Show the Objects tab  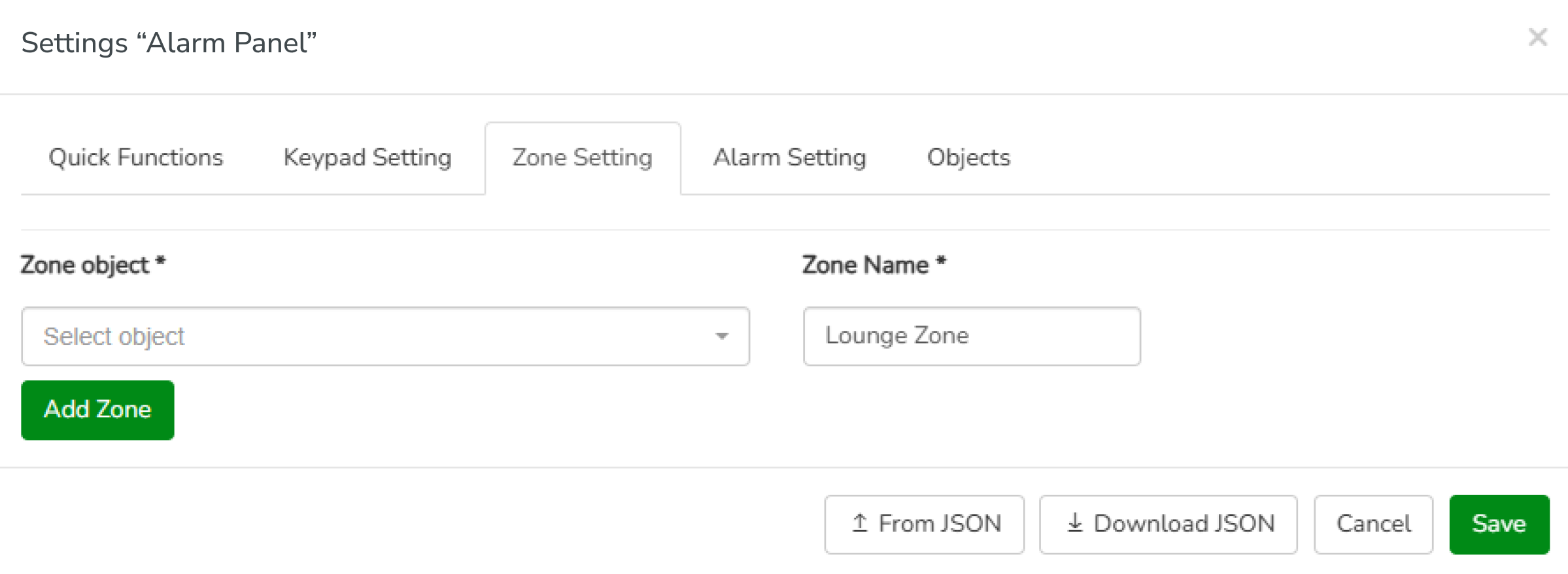pos(968,158)
